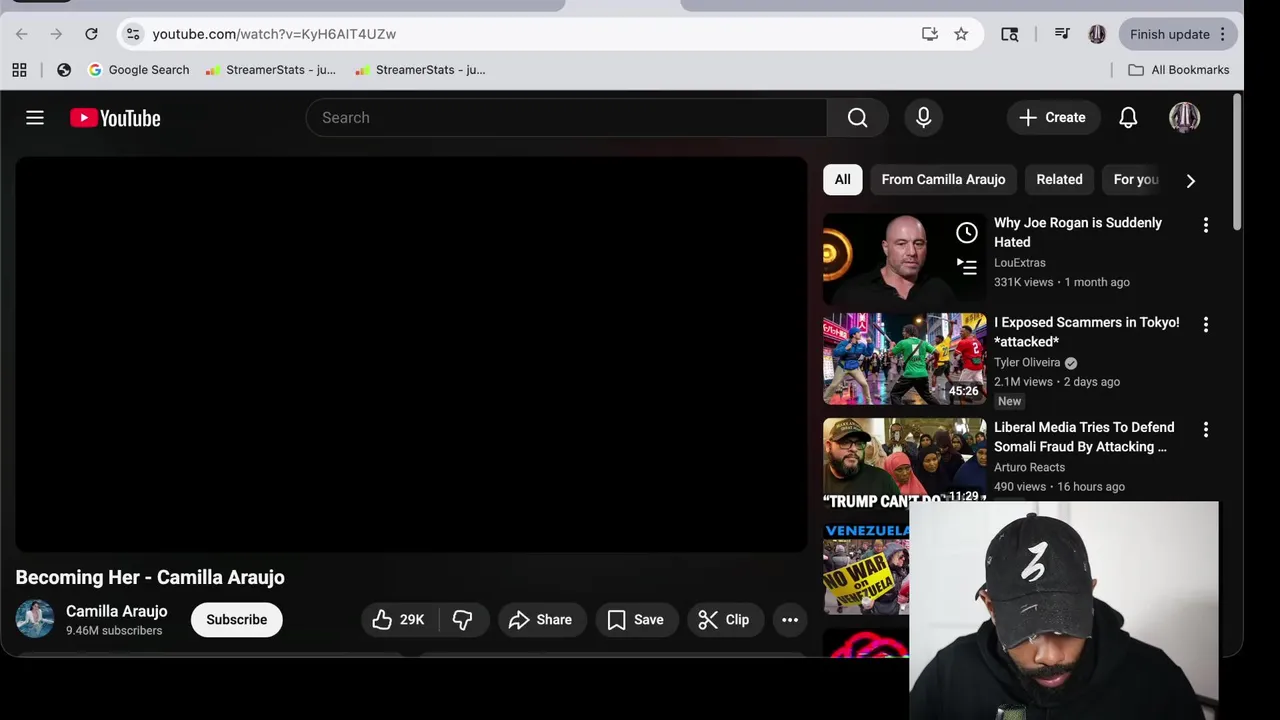Click the browser address bar URL
The width and height of the screenshot is (1280, 720).
pyautogui.click(x=274, y=34)
